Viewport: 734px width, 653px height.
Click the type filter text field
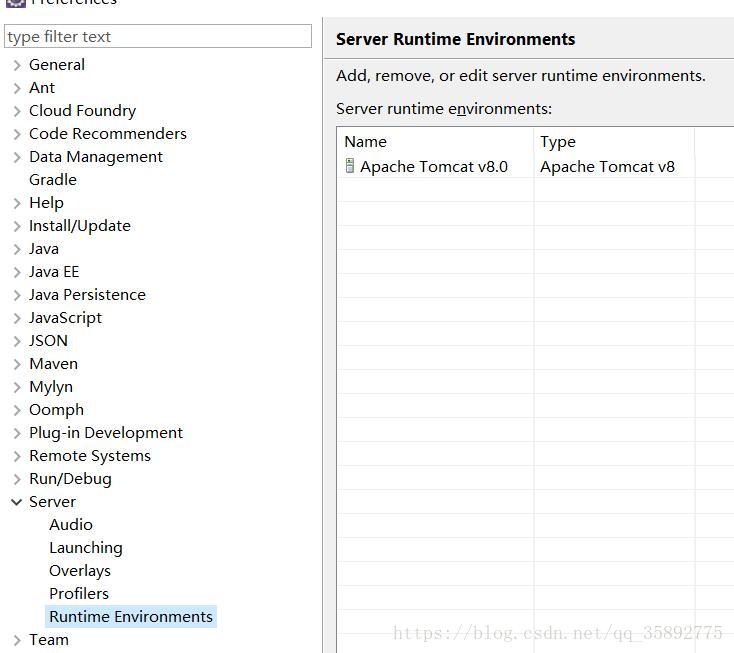coord(158,37)
